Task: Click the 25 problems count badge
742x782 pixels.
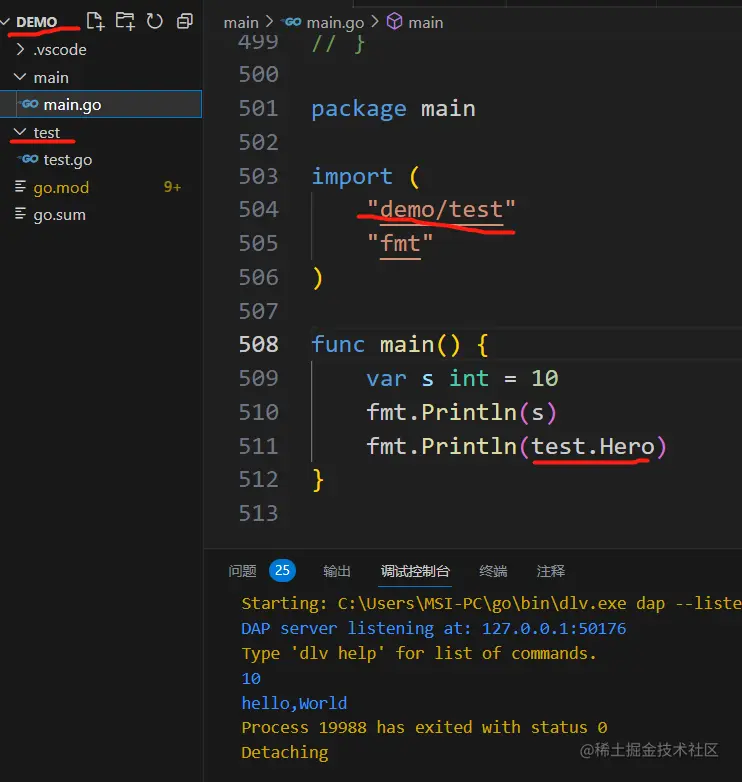Action: coord(282,570)
